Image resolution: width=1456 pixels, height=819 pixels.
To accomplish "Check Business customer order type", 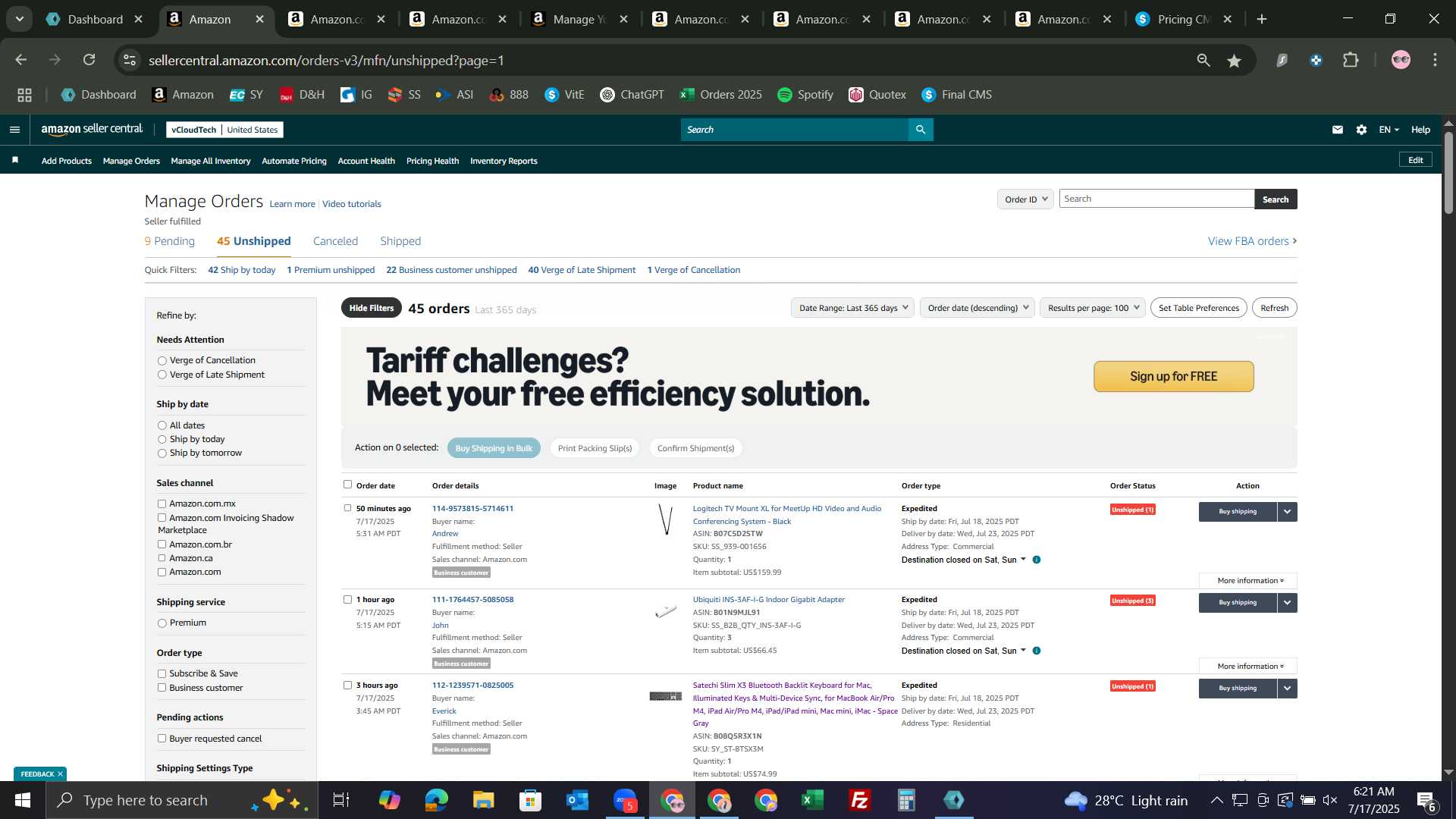I will tap(162, 688).
